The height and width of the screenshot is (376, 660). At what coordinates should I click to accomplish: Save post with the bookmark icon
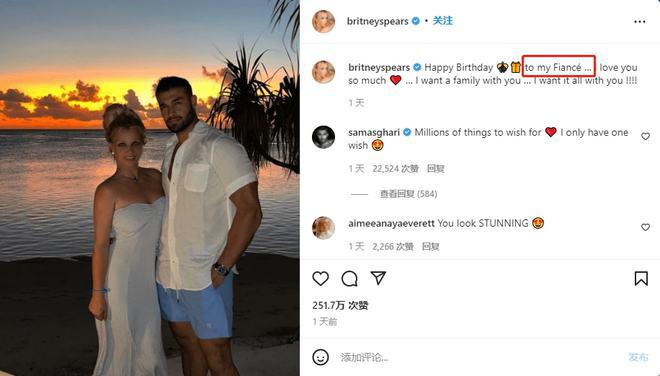(x=641, y=278)
